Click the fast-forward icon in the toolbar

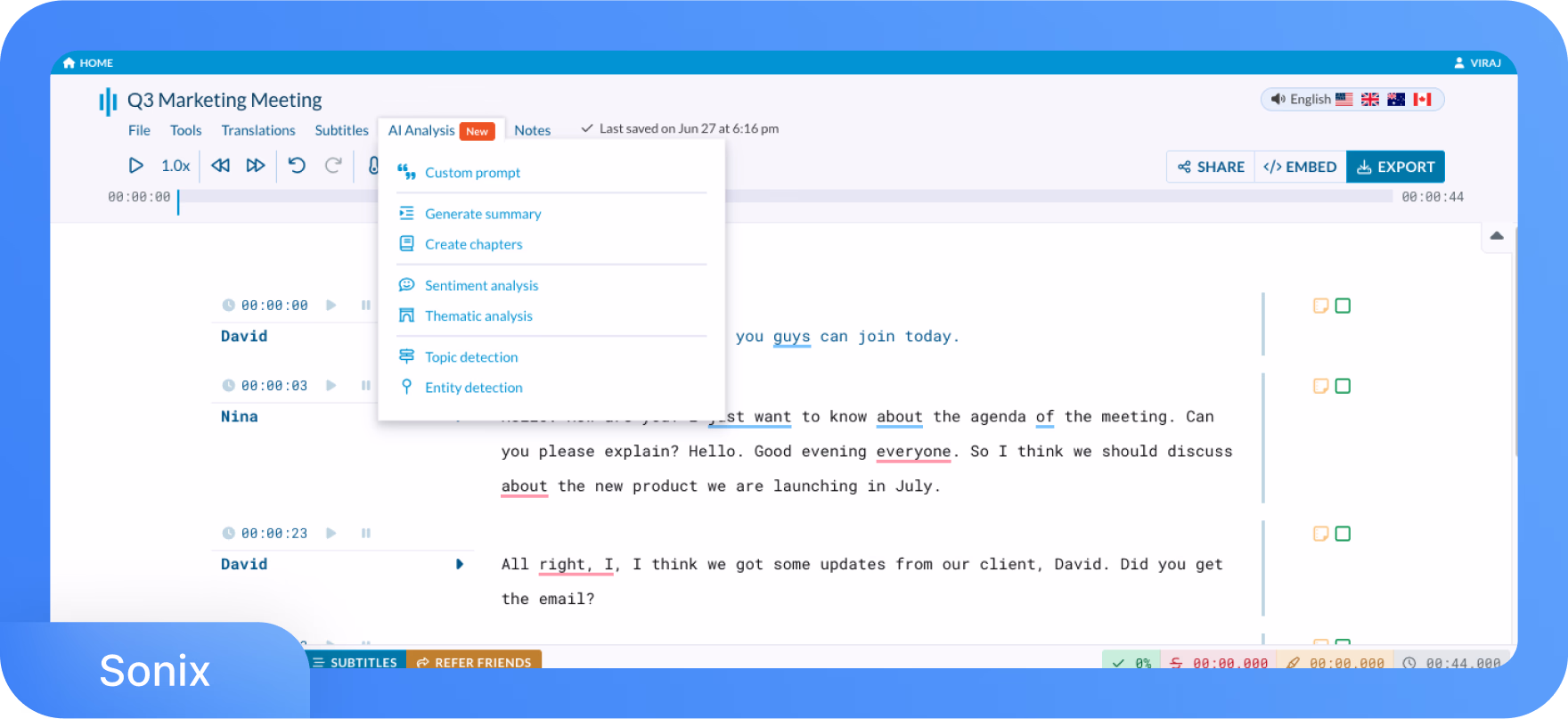pyautogui.click(x=256, y=166)
